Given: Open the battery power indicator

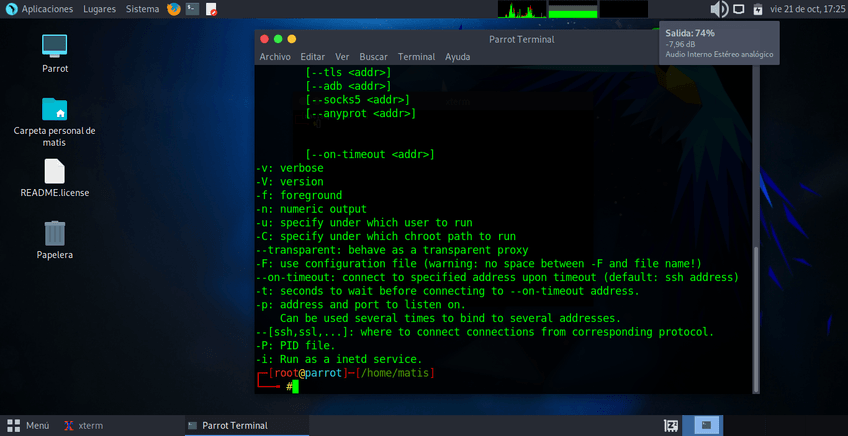Looking at the screenshot, I should tap(758, 9).
